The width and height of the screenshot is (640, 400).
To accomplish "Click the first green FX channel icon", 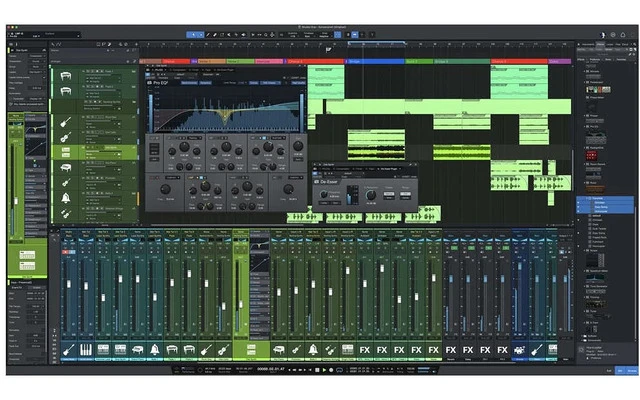I will click(364, 350).
